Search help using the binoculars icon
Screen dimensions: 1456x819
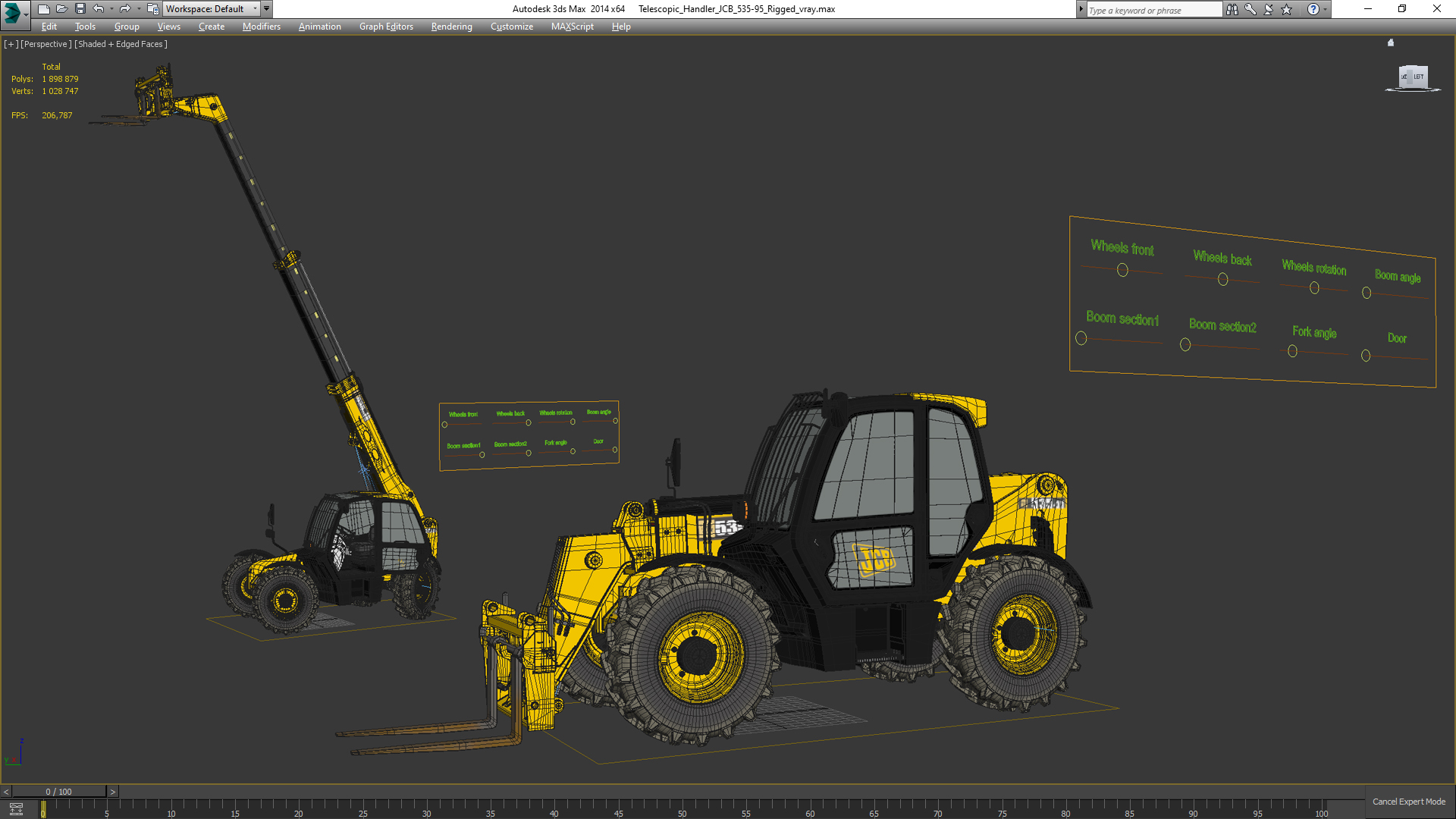pos(1232,9)
